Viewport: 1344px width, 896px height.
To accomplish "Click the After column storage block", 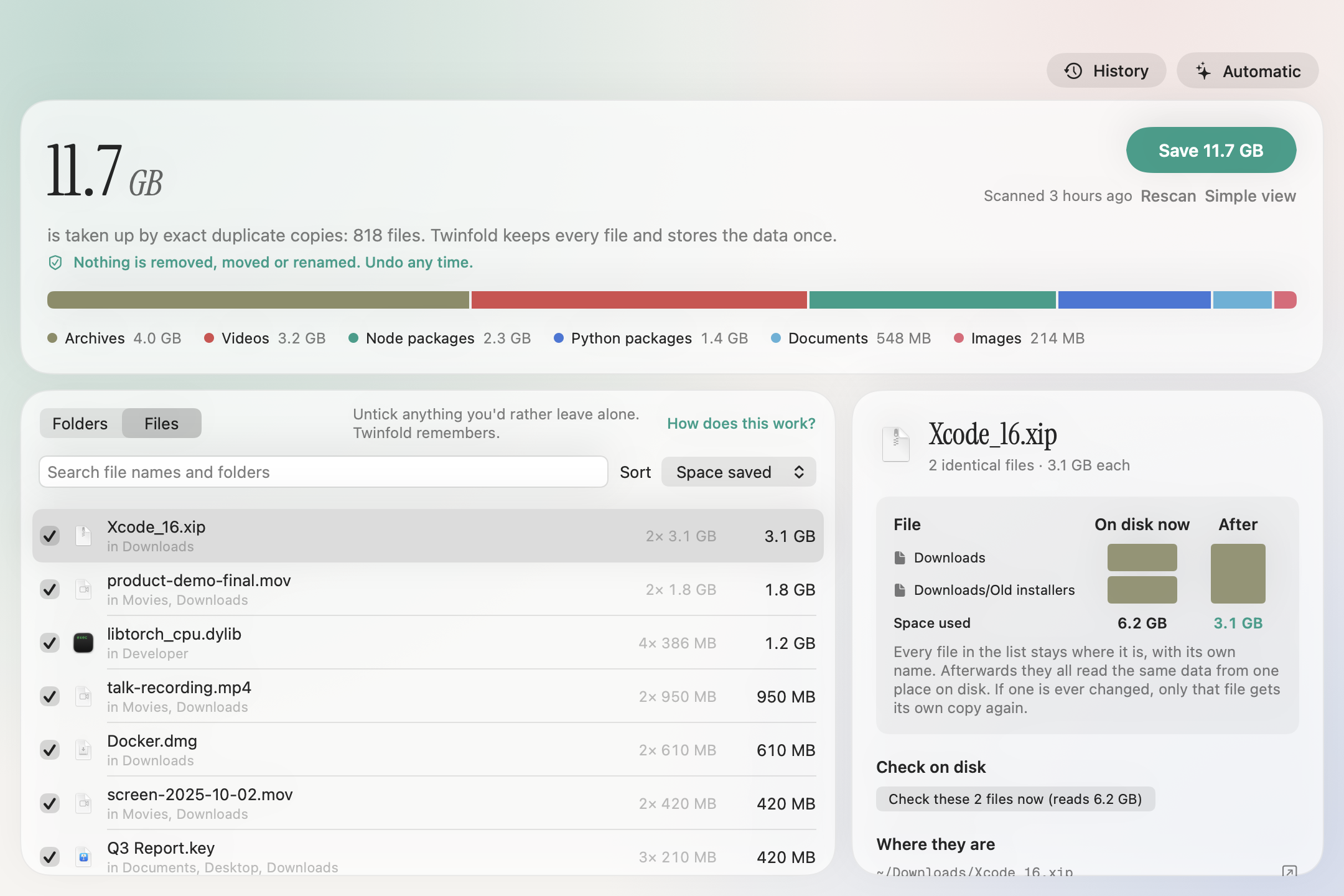I will 1238,574.
